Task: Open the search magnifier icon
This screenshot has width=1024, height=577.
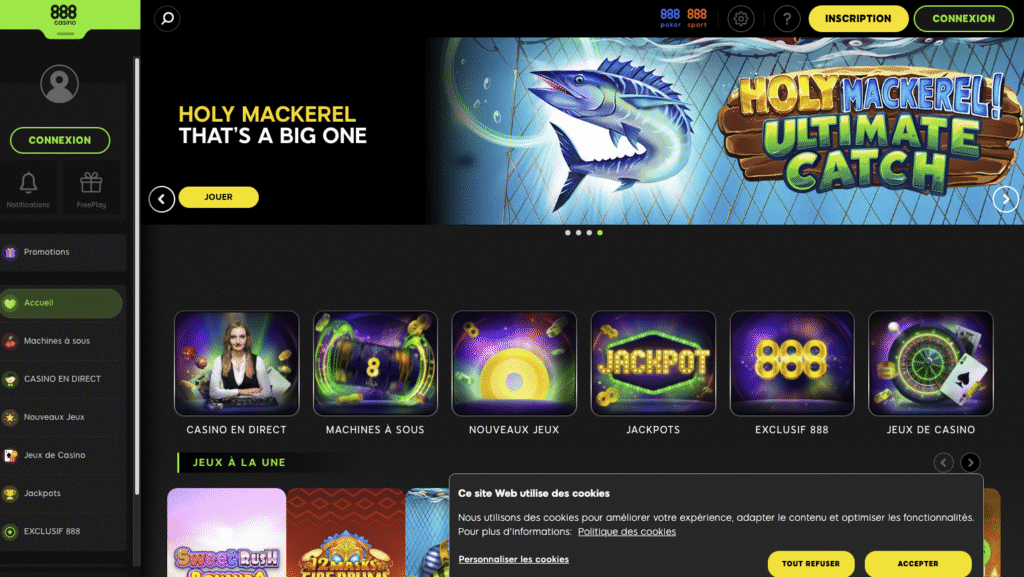Action: pyautogui.click(x=167, y=18)
